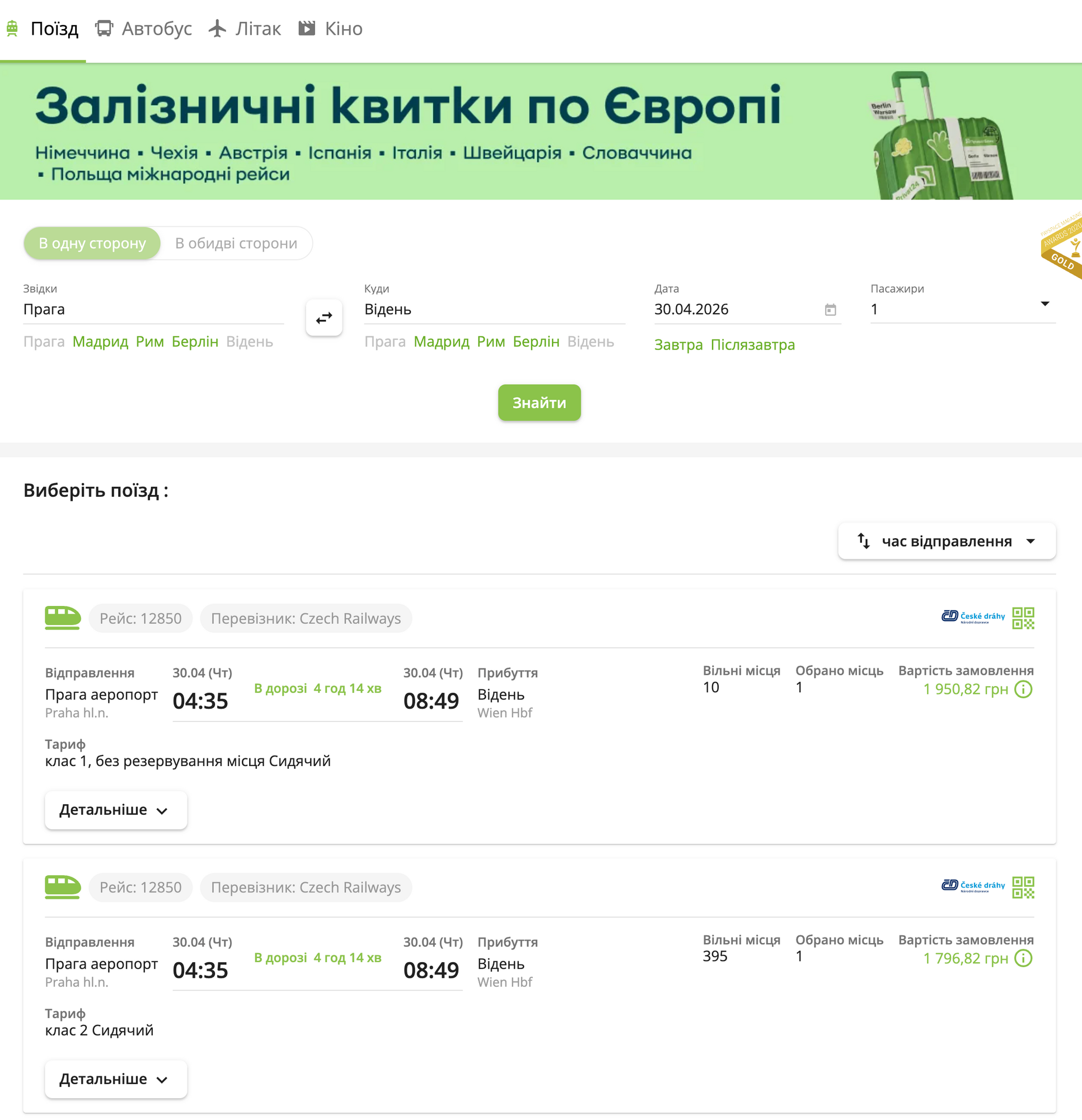The height and width of the screenshot is (1120, 1082).
Task: Click the bus icon beside Автобус
Action: 103,27
